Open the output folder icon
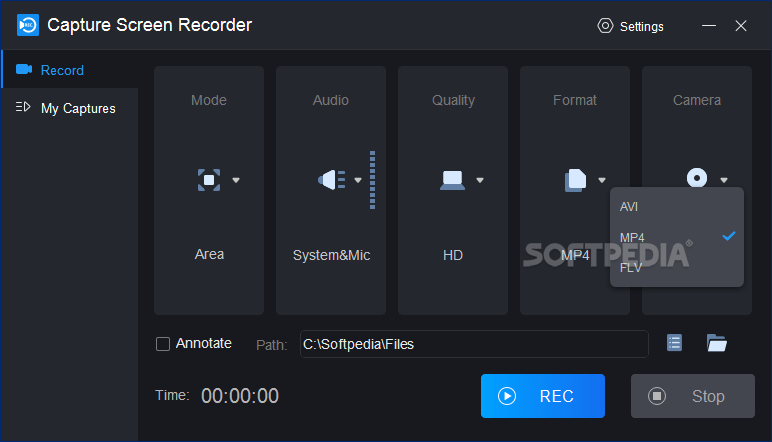Image resolution: width=772 pixels, height=442 pixels. pos(716,343)
